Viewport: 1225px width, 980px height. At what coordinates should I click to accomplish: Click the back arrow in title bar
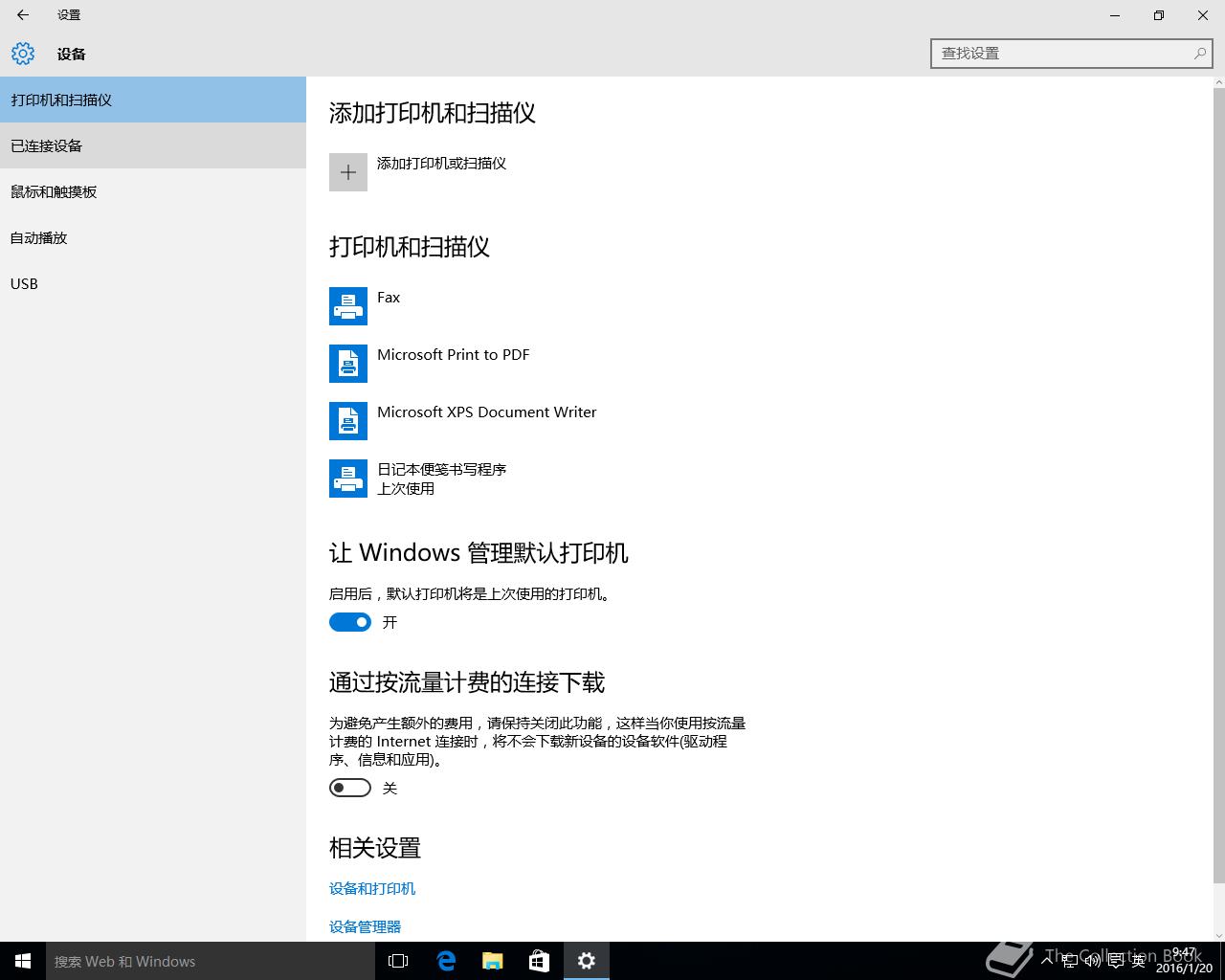point(23,15)
